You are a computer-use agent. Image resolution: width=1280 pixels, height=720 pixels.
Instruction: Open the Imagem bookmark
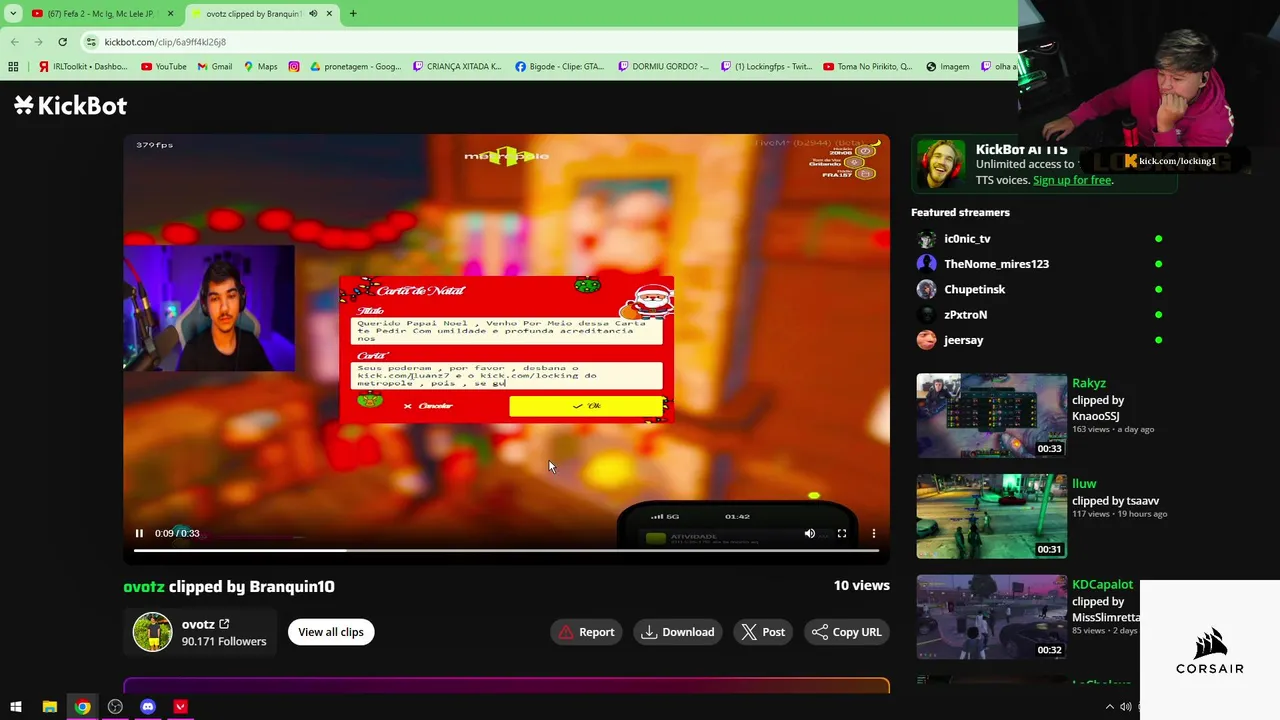point(948,67)
